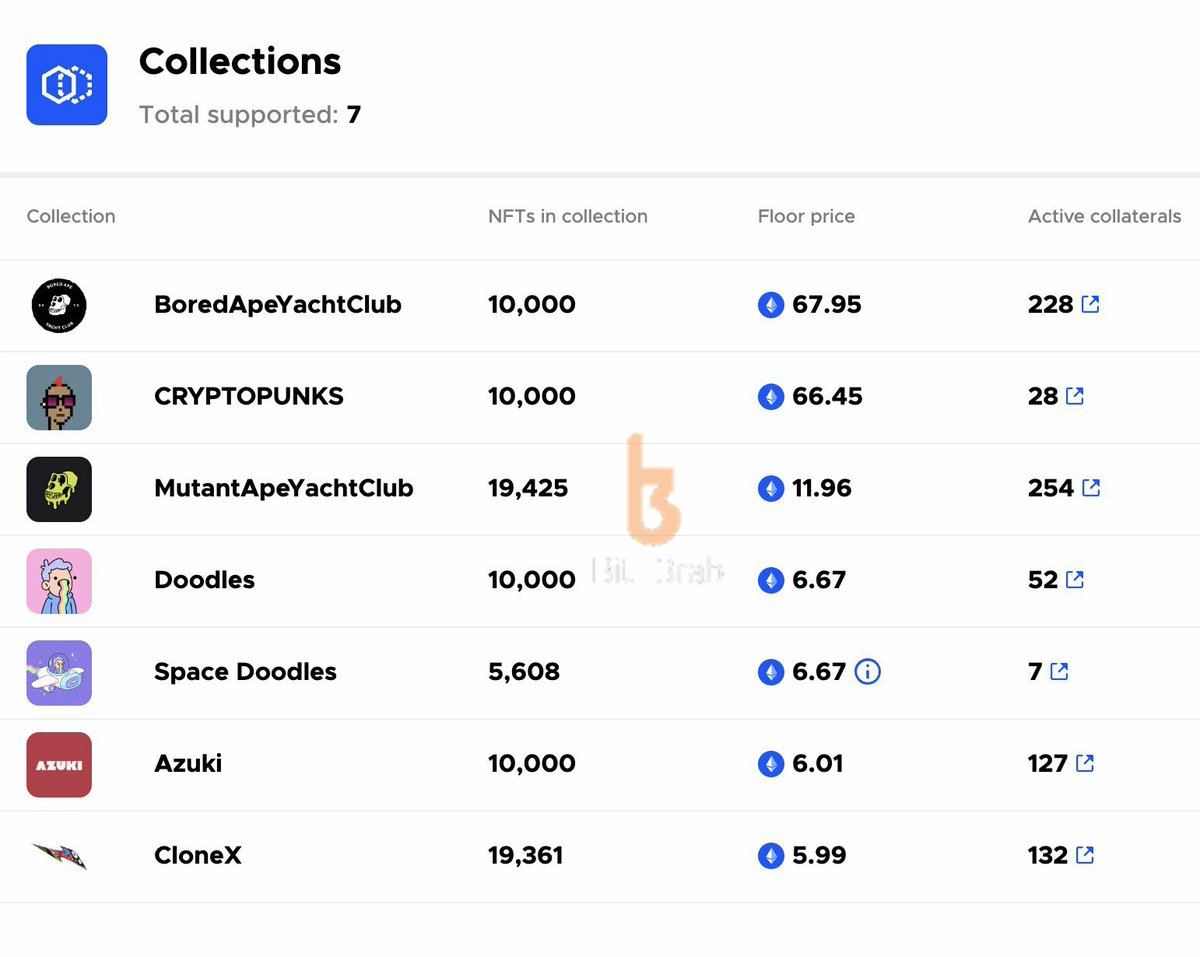Open CloneX active collaterals external link icon
Viewport: 1200px width, 957px height.
point(1085,856)
